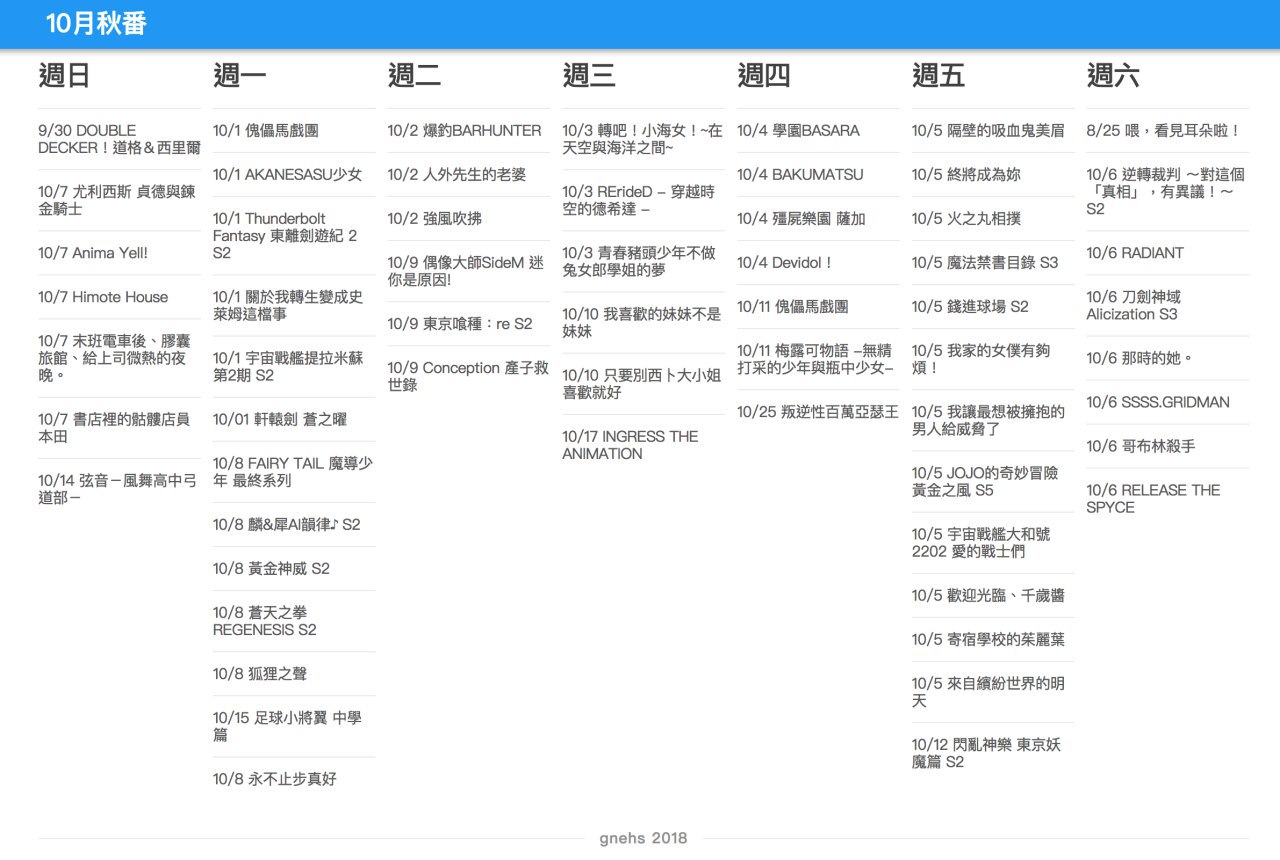Open 10/17 INGRESS THE ANIMATION entry

tap(630, 445)
